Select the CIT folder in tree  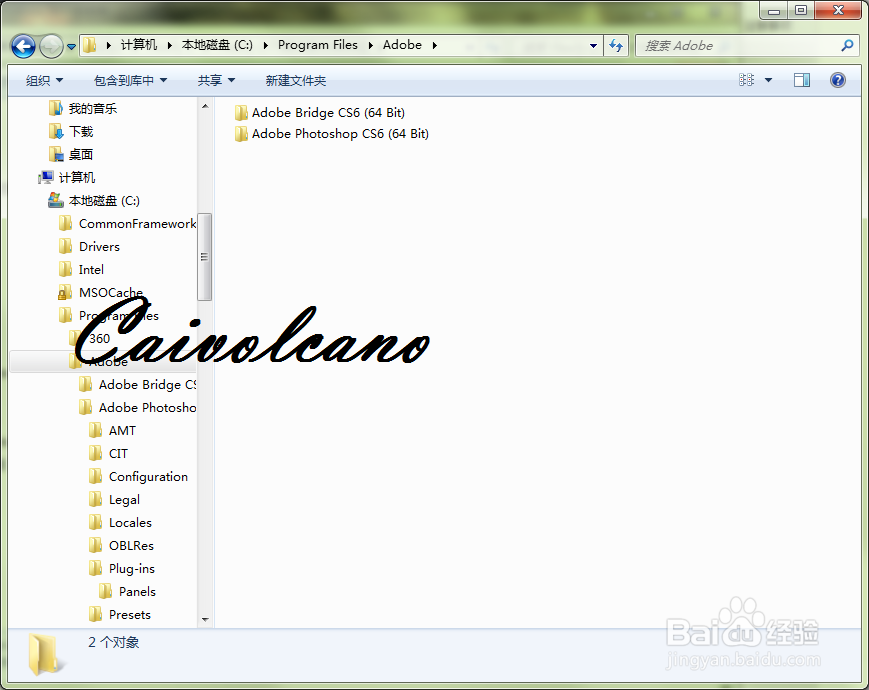click(109, 454)
